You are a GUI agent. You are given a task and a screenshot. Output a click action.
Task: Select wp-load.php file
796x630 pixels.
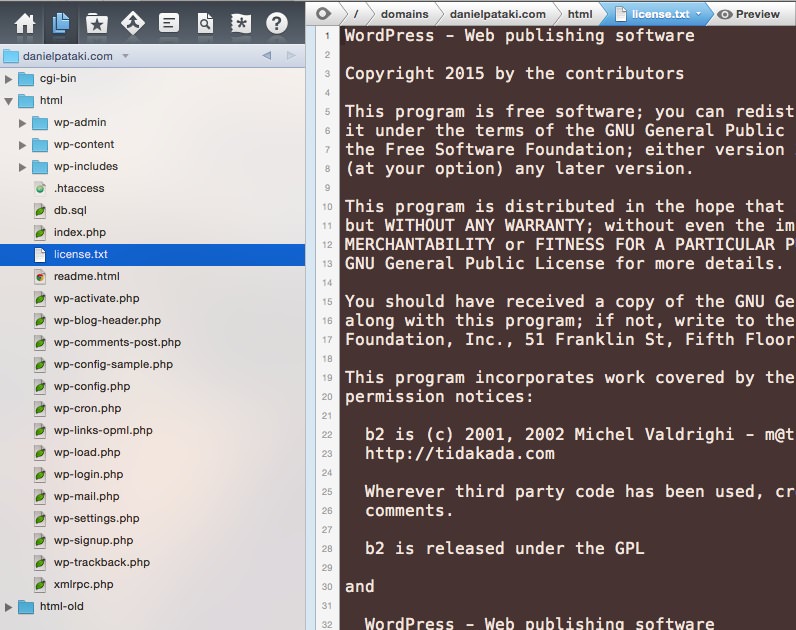coord(152,452)
